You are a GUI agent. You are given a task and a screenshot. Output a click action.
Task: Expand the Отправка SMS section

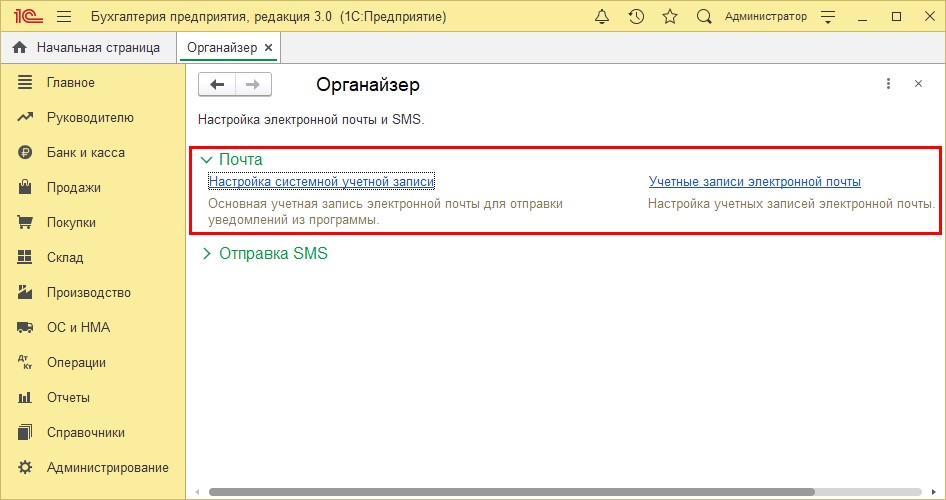pyautogui.click(x=207, y=254)
